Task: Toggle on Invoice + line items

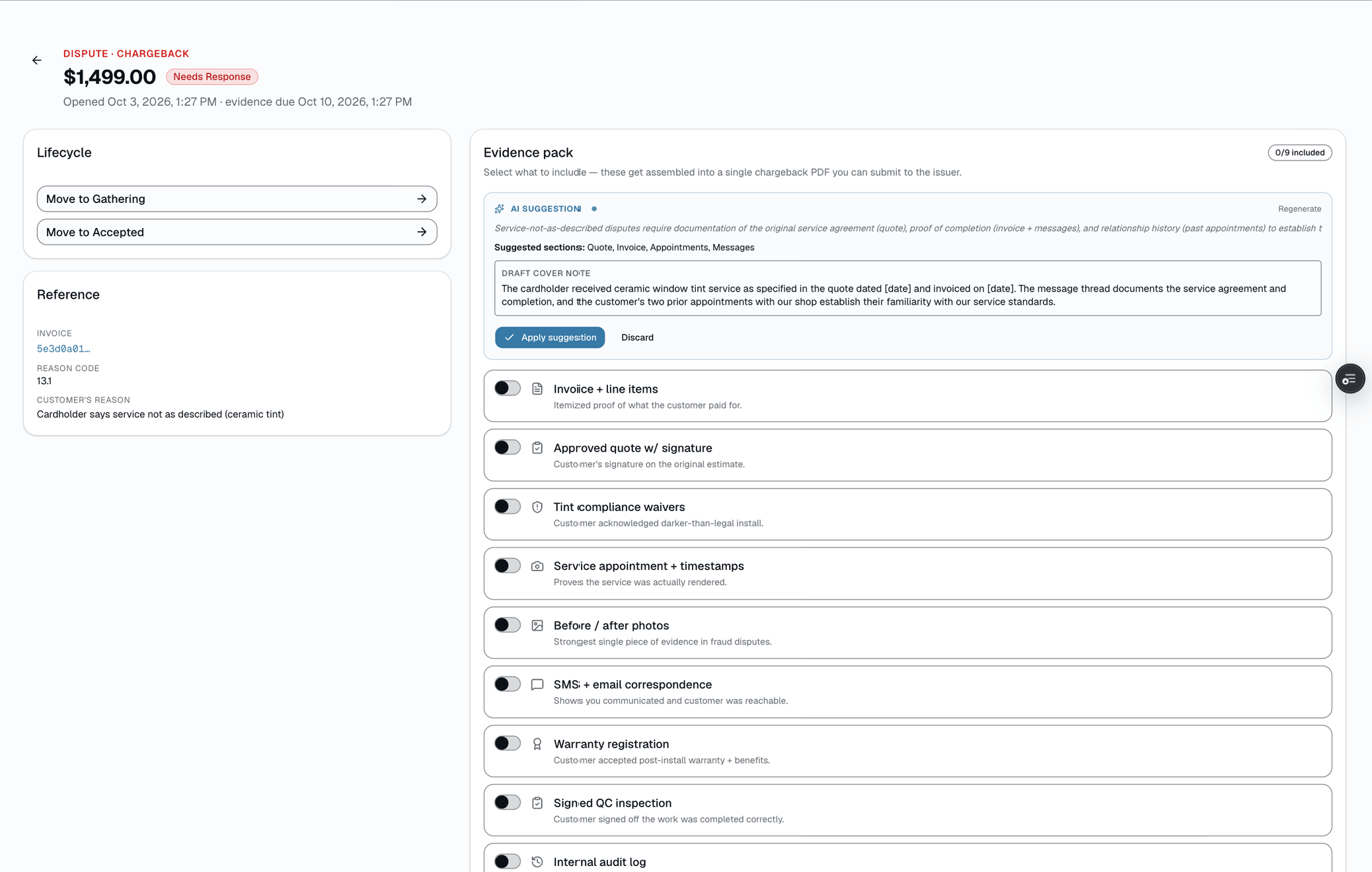Action: (x=508, y=388)
